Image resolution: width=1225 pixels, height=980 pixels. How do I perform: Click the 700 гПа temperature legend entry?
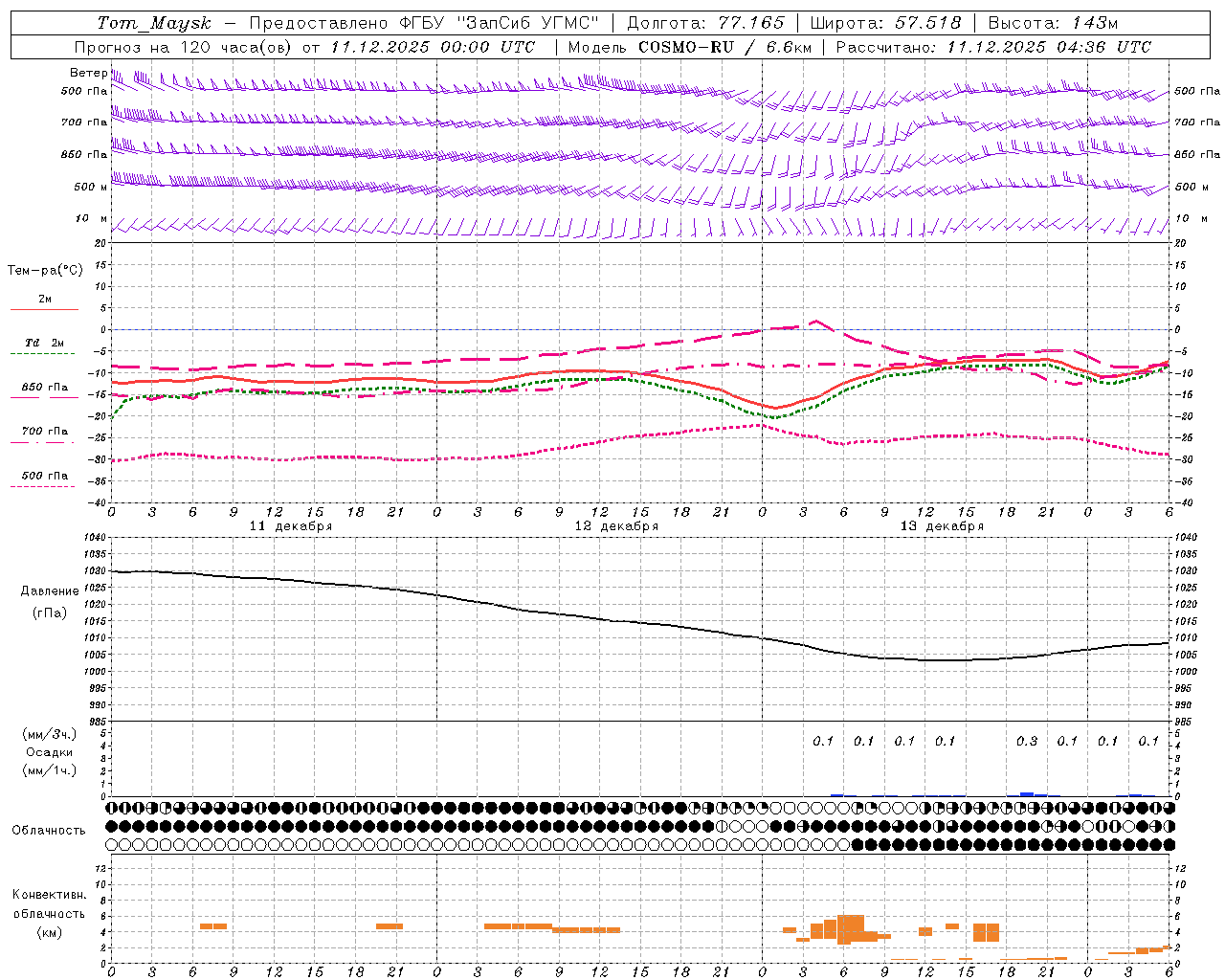point(45,431)
